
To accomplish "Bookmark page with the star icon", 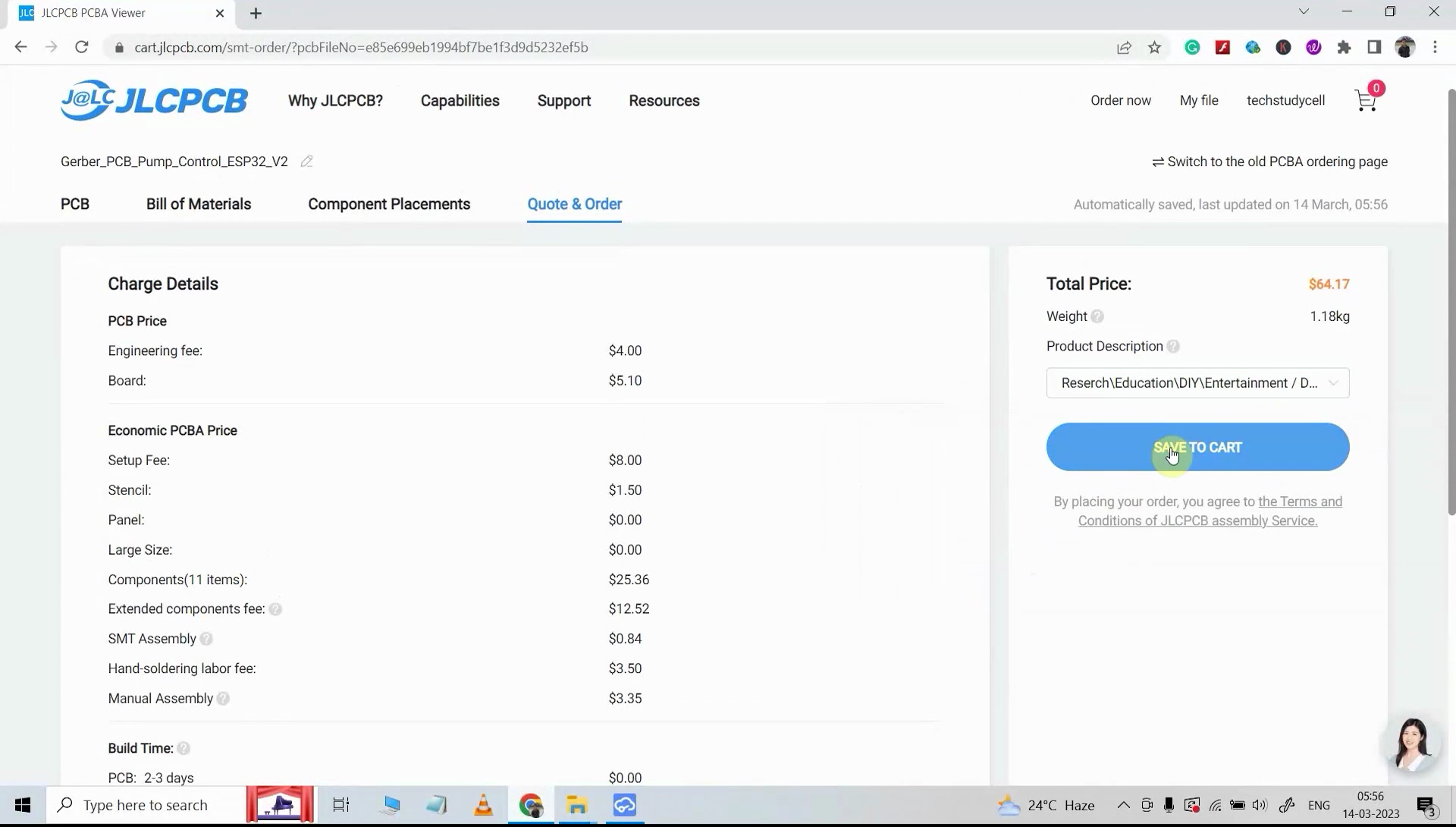I will click(x=1154, y=48).
